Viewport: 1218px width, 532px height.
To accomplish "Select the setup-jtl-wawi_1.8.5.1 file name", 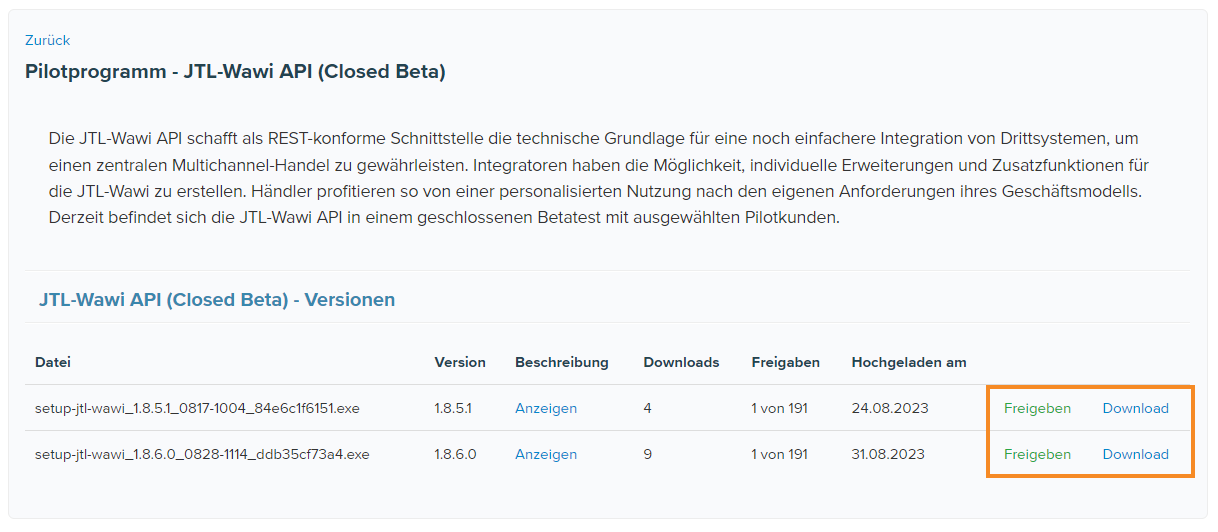I will click(x=197, y=408).
